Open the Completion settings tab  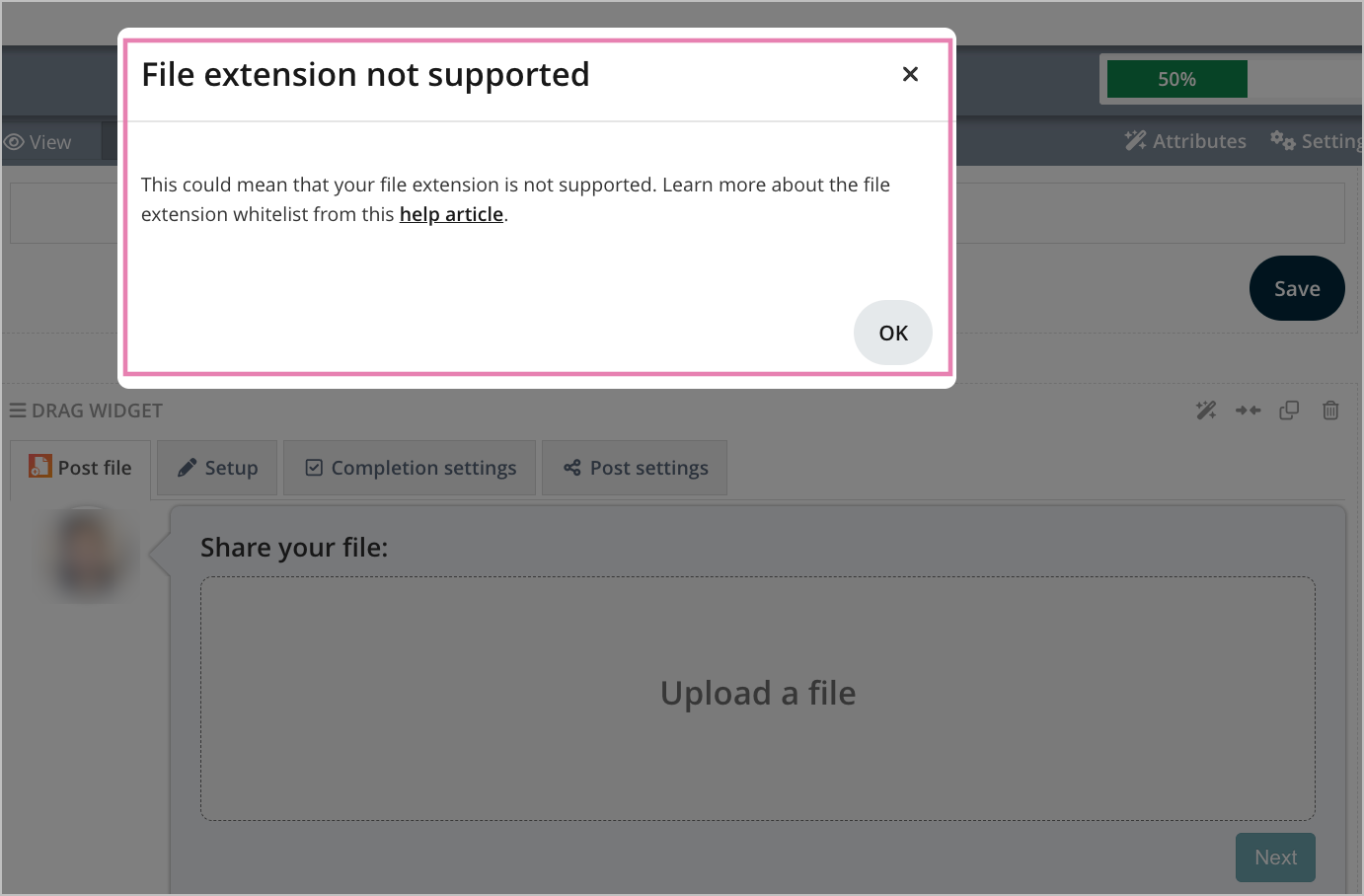410,468
